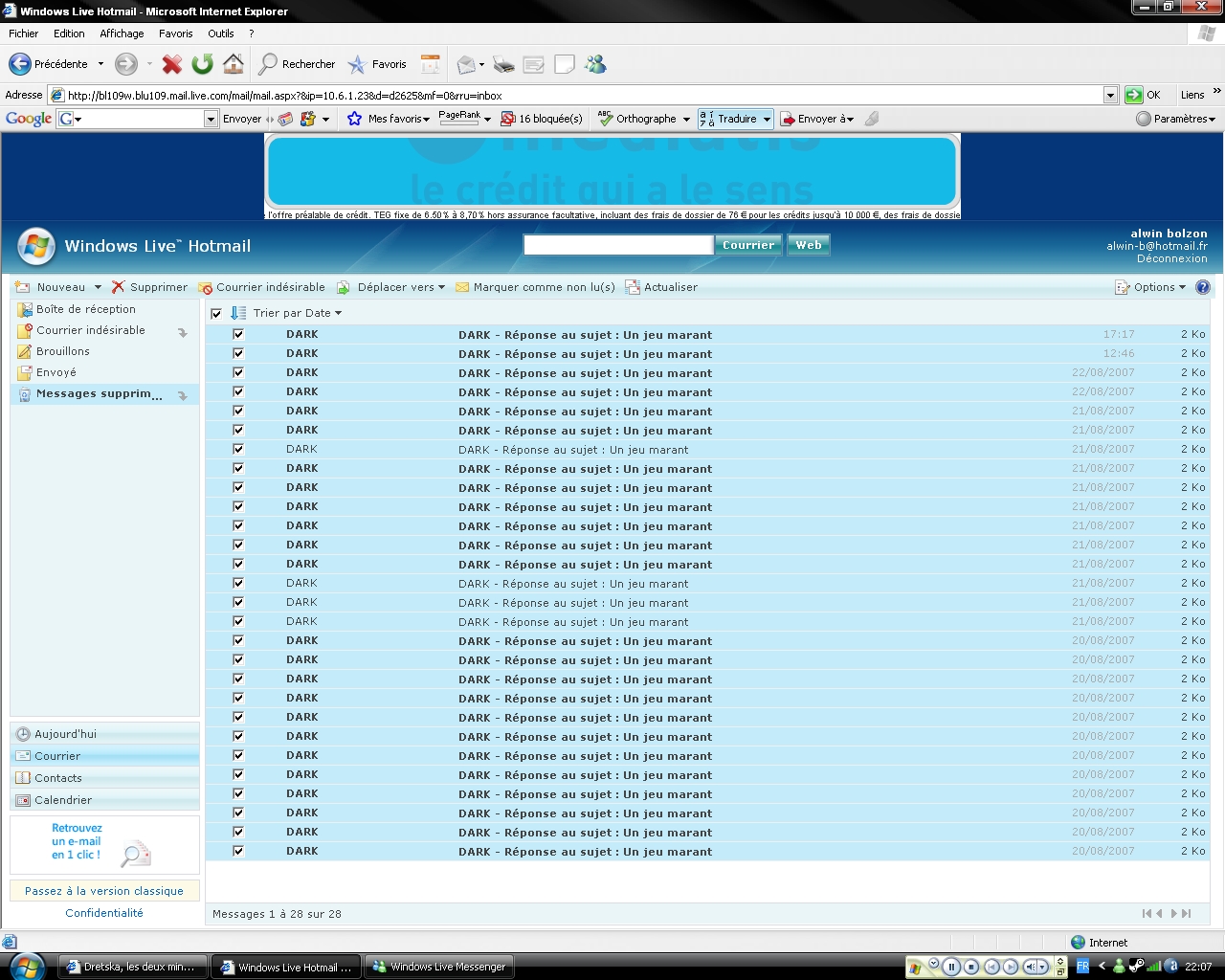
Task: Open the Calendrier section
Action: tap(104, 800)
